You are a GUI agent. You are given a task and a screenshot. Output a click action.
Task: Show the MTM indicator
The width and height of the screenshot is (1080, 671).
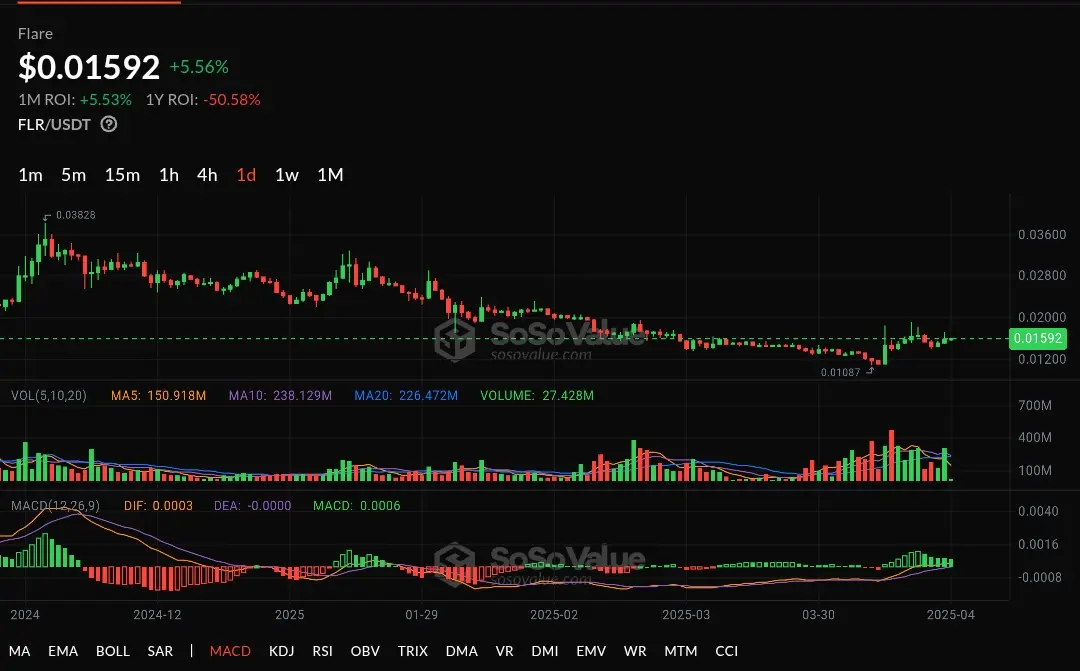[x=681, y=651]
